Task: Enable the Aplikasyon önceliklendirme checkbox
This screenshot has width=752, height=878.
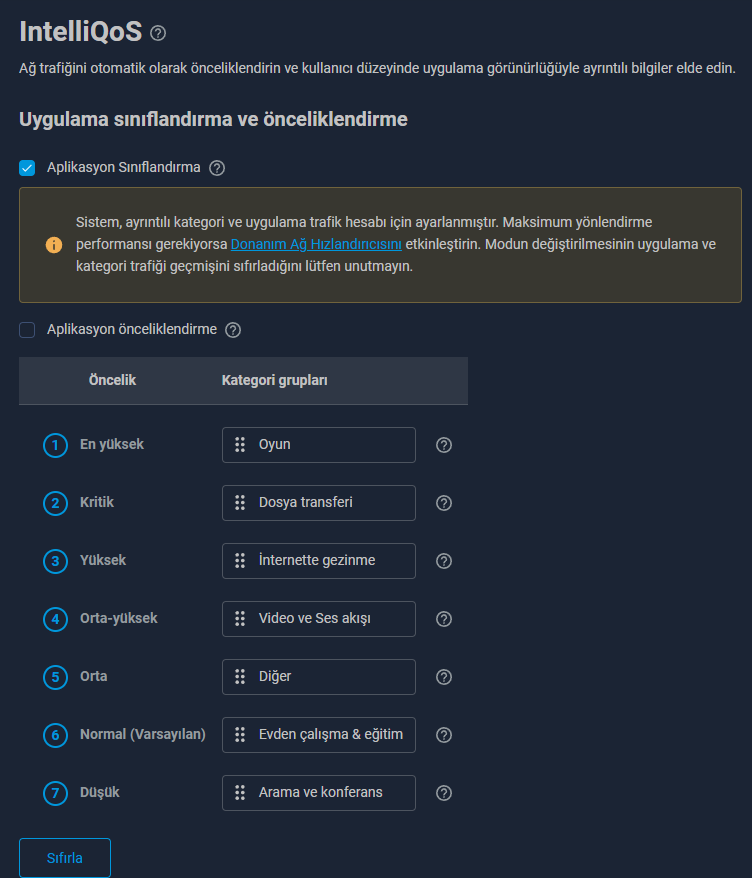Action: pos(27,330)
